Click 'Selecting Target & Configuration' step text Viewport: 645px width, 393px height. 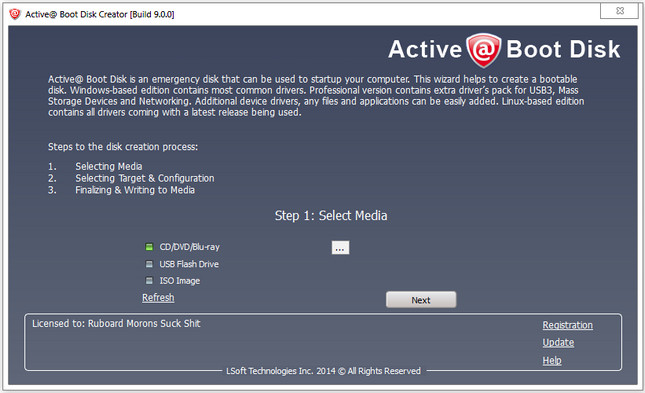[x=144, y=178]
